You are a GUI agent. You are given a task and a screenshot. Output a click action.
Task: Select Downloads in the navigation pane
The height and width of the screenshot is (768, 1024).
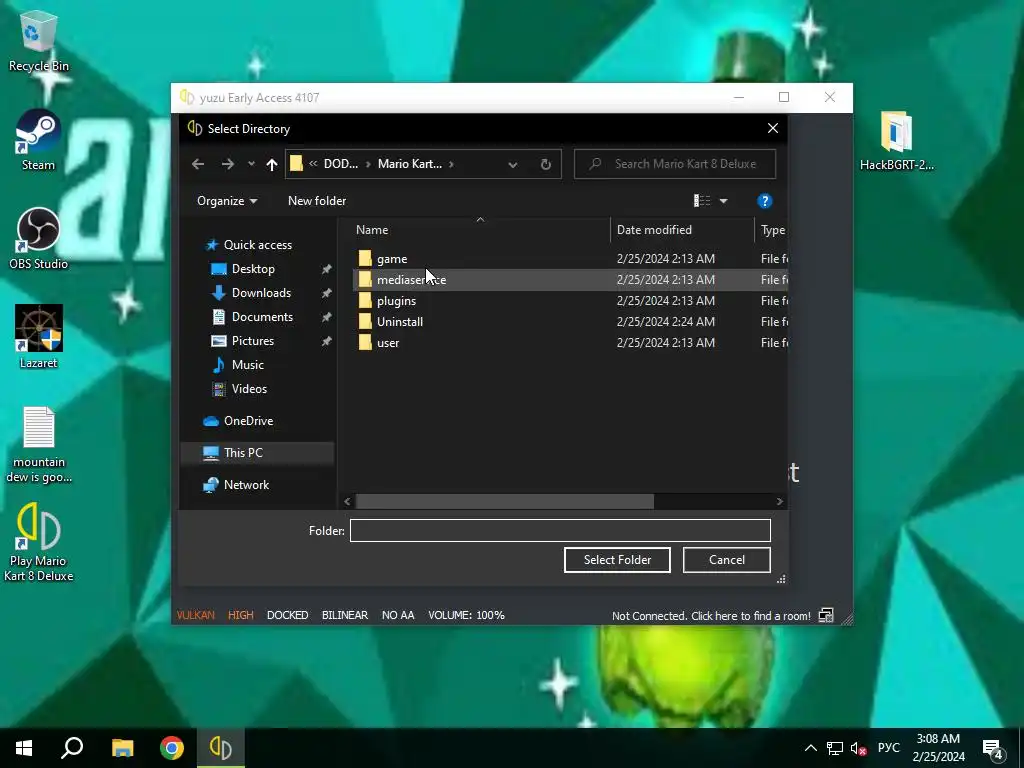(x=261, y=293)
